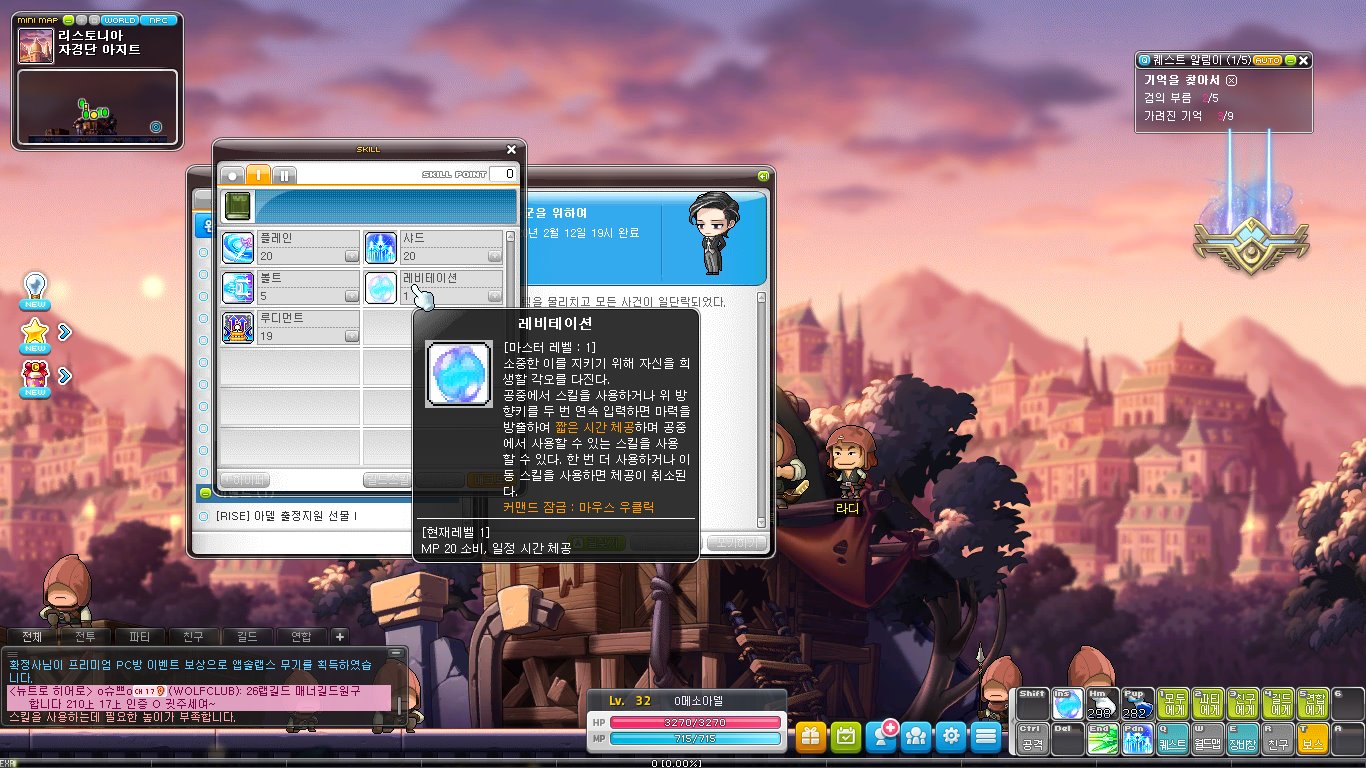
Task: Switch to the I job skill tab
Action: pos(258,175)
